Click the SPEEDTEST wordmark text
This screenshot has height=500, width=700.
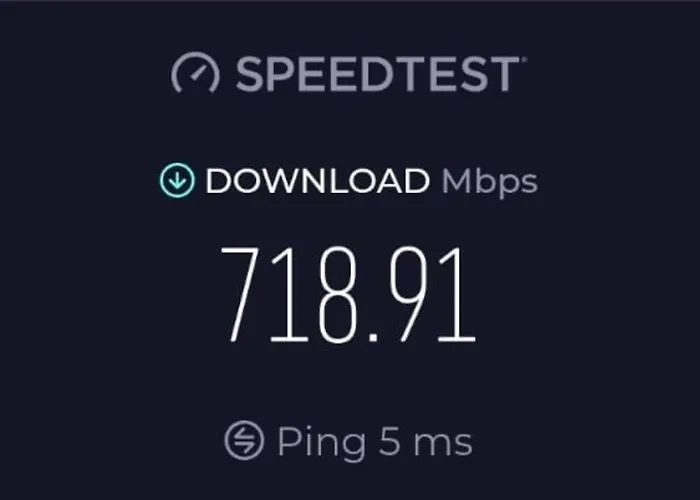coord(377,75)
